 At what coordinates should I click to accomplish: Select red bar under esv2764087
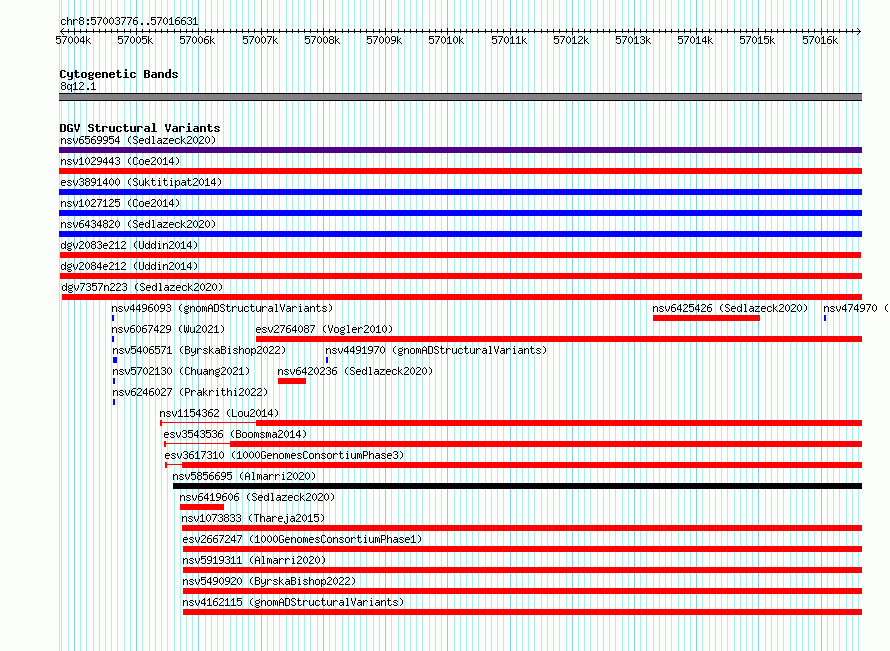(559, 339)
